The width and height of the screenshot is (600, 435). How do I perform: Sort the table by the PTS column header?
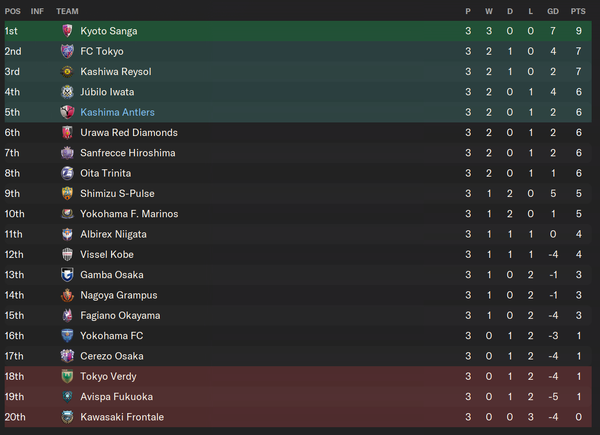[578, 11]
